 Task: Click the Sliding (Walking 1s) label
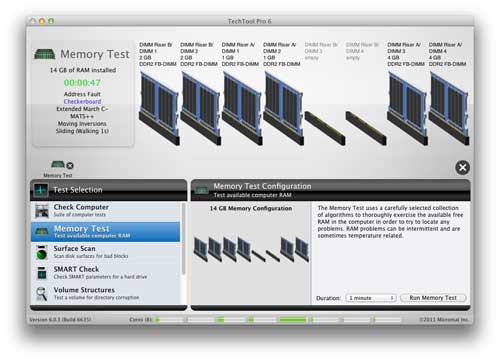pos(82,131)
